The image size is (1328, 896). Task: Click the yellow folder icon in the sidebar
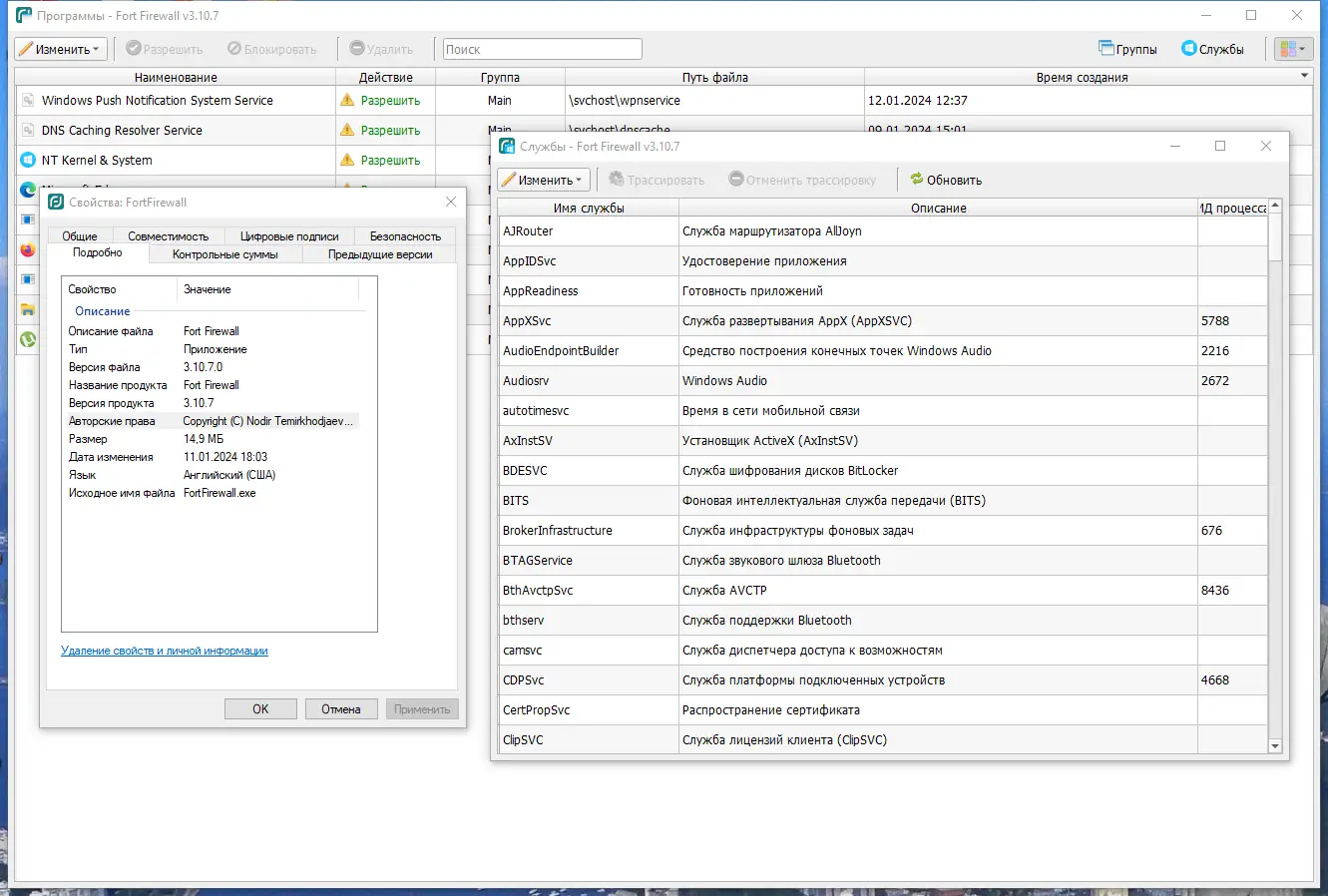[27, 309]
